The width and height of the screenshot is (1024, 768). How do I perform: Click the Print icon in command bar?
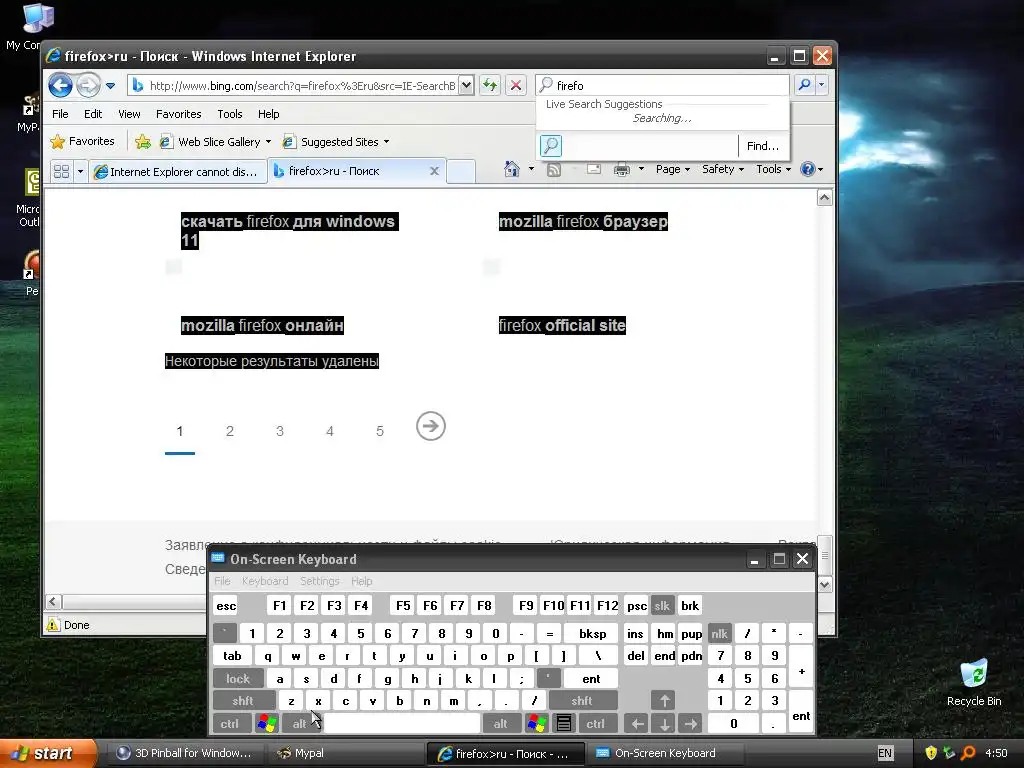[622, 170]
